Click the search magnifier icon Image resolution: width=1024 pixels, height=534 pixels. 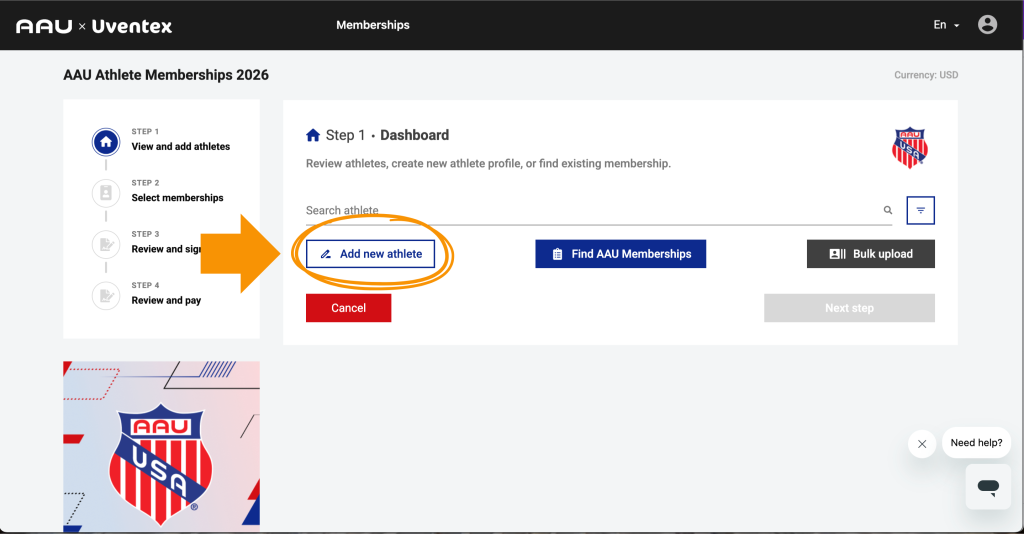click(x=887, y=211)
